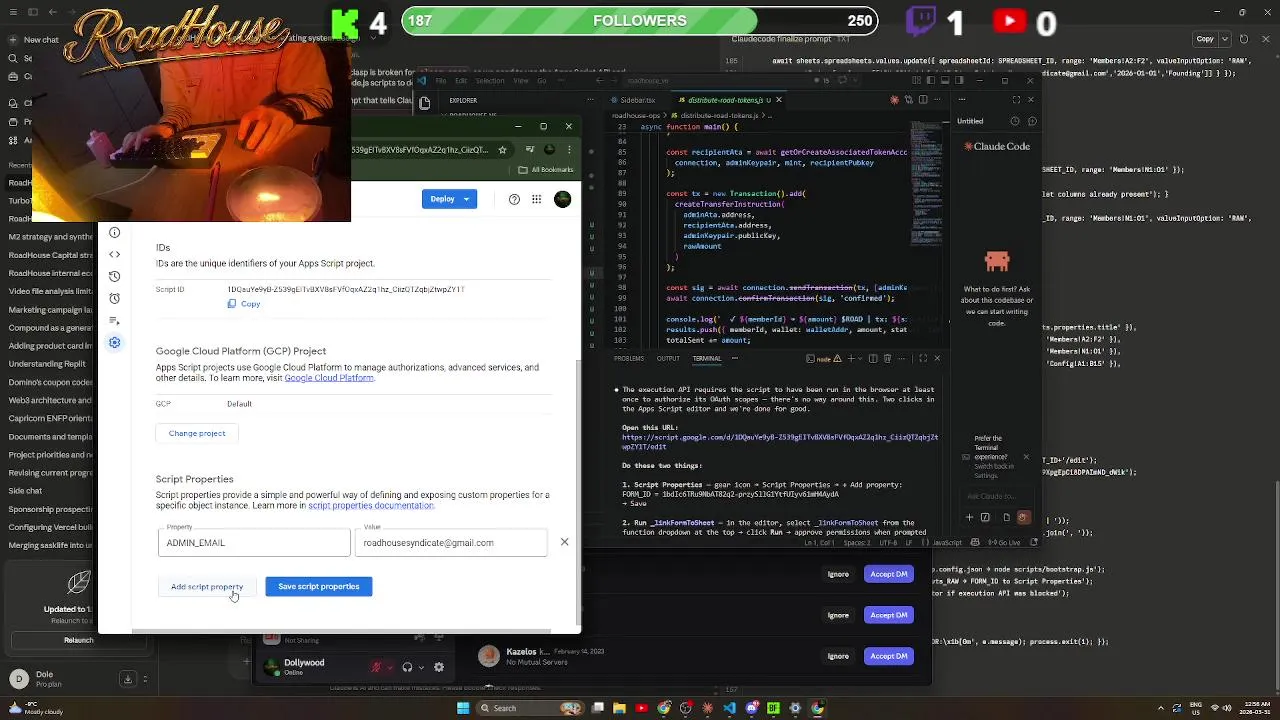Bookmark the page with browser star icon

(502, 150)
